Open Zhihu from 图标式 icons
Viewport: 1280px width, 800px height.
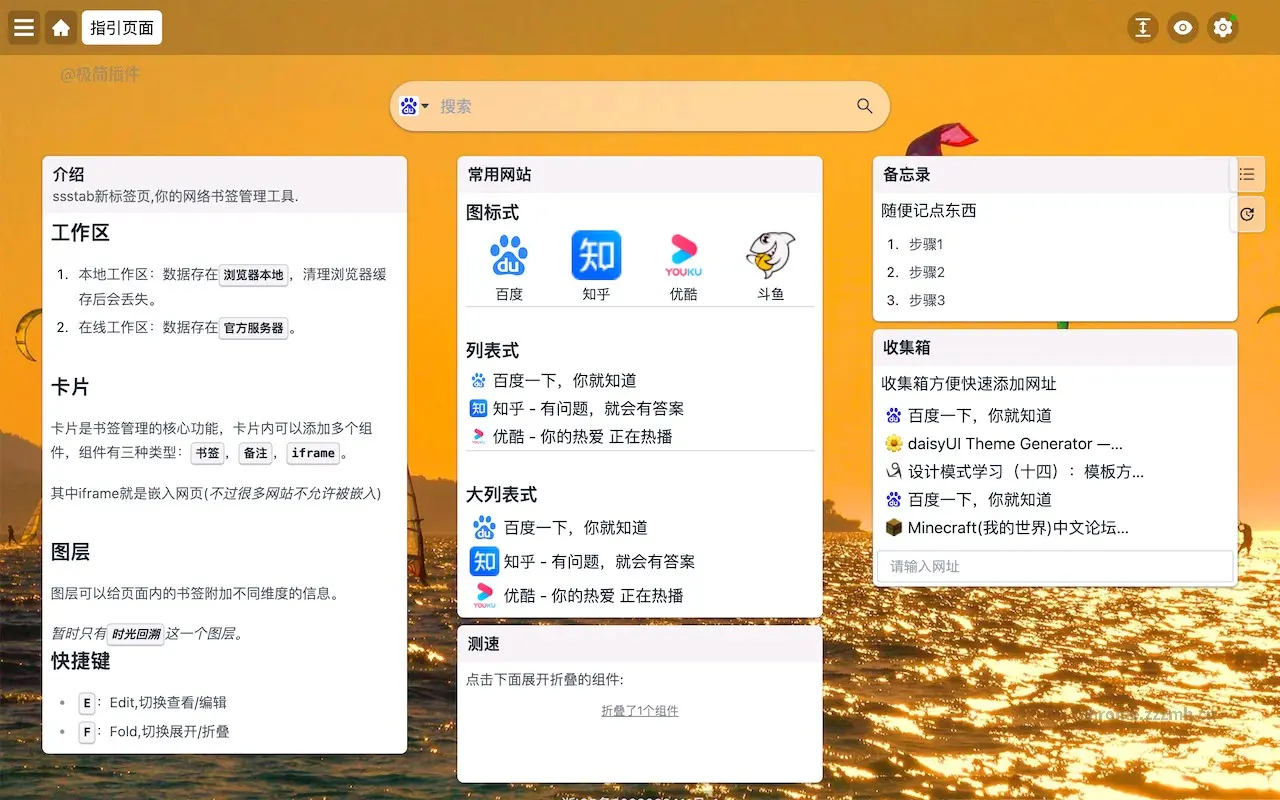tap(596, 255)
